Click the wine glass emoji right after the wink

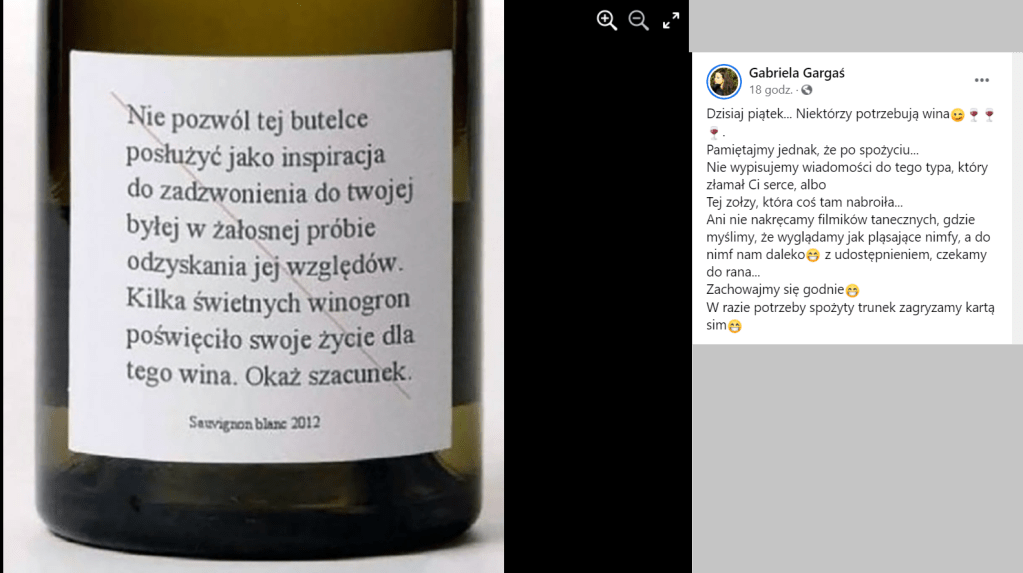coord(973,115)
